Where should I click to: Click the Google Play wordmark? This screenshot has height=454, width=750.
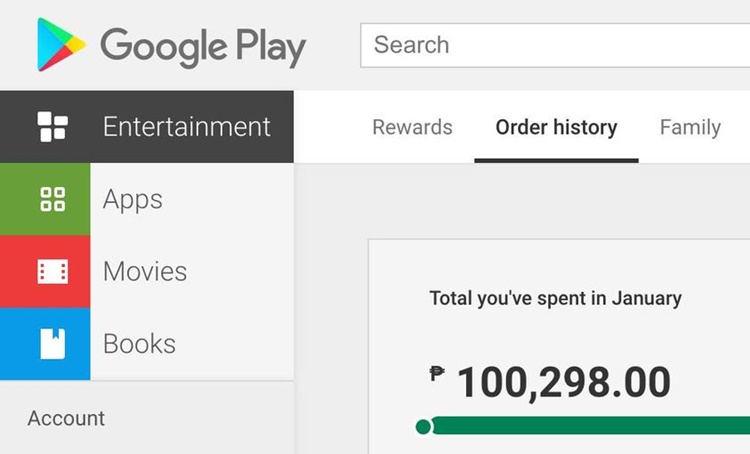click(203, 47)
